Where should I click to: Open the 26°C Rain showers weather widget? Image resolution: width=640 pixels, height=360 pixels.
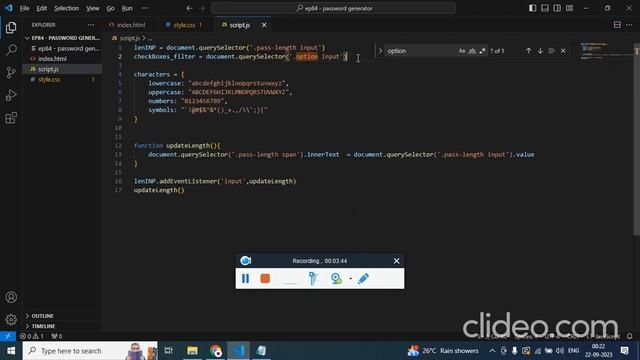[x=443, y=351]
